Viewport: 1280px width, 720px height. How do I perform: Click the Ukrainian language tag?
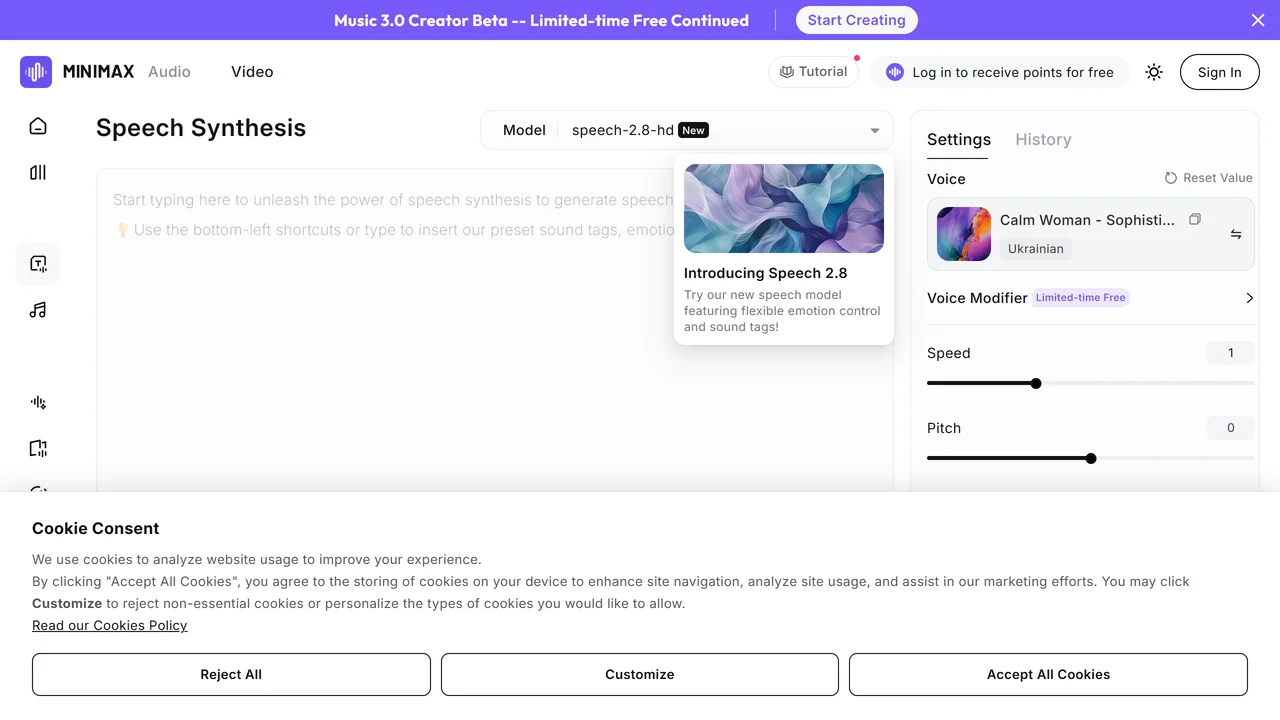click(1036, 249)
